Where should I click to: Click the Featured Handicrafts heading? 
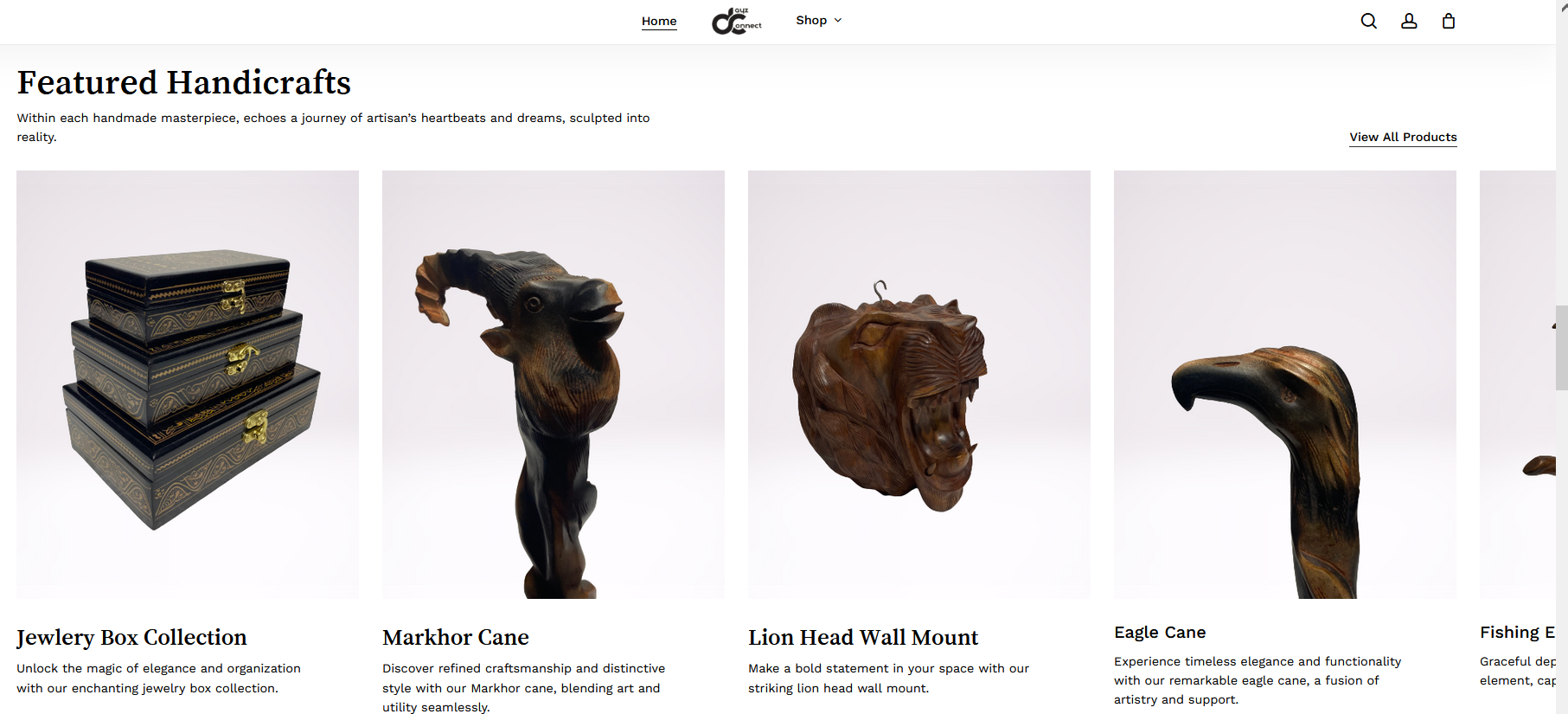pyautogui.click(x=183, y=82)
